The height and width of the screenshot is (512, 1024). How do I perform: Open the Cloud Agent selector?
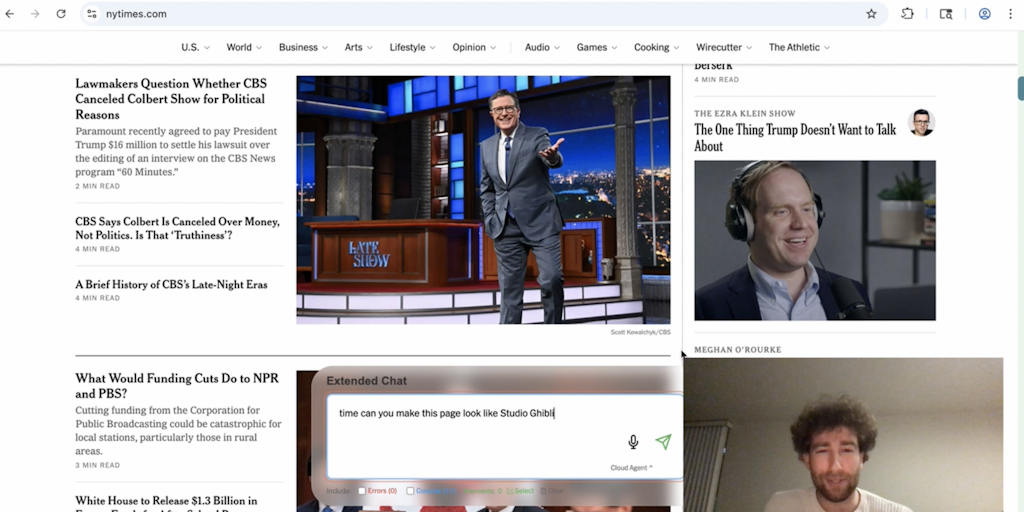pos(632,468)
